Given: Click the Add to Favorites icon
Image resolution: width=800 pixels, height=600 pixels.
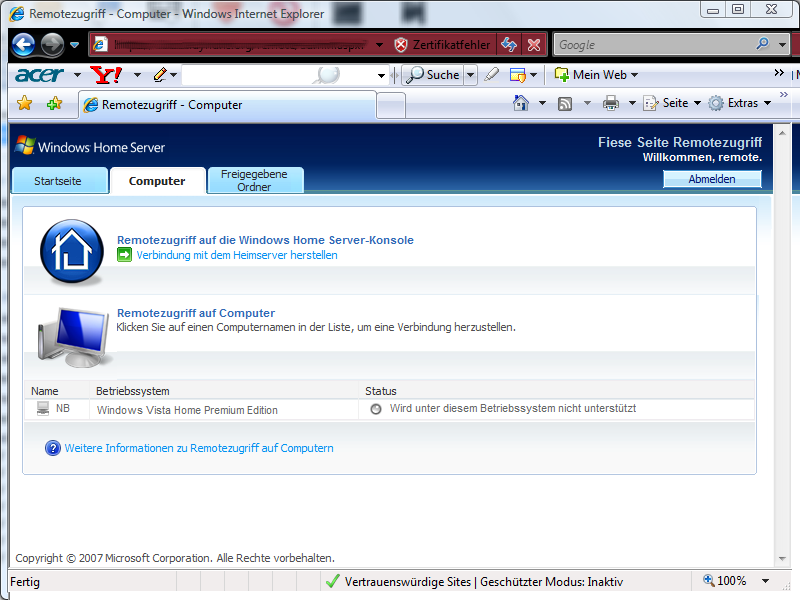Looking at the screenshot, I should coord(54,104).
